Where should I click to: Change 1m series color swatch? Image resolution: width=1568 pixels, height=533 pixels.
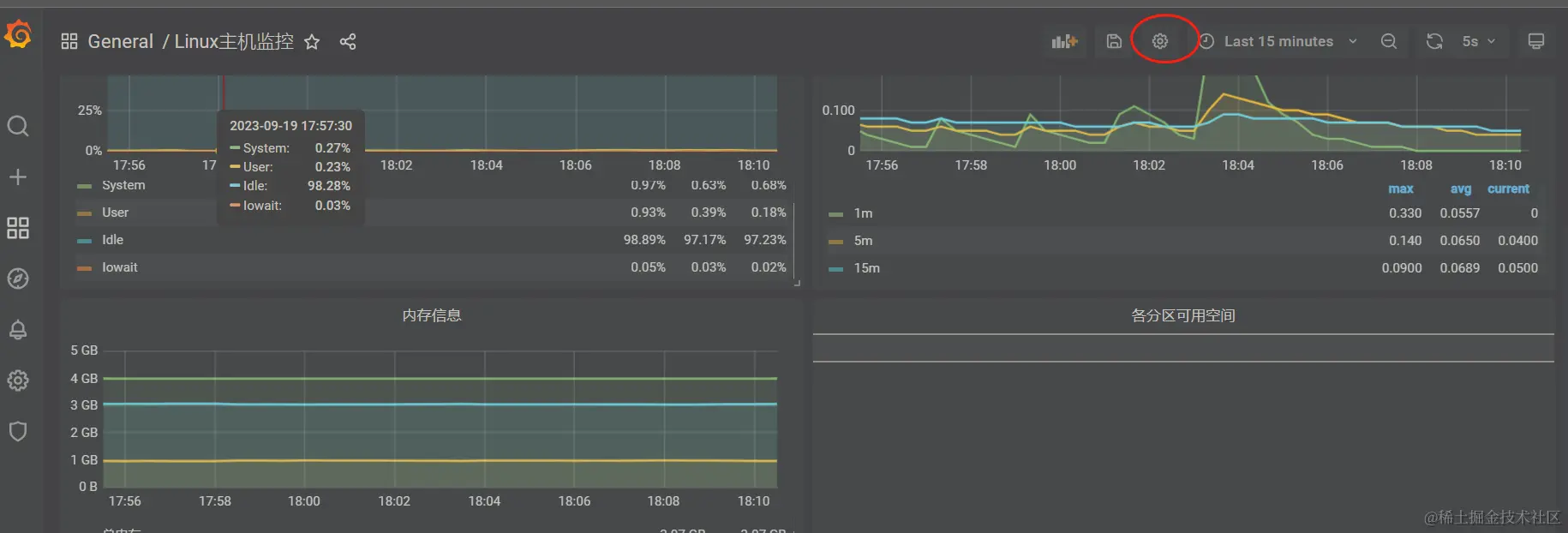(x=836, y=214)
